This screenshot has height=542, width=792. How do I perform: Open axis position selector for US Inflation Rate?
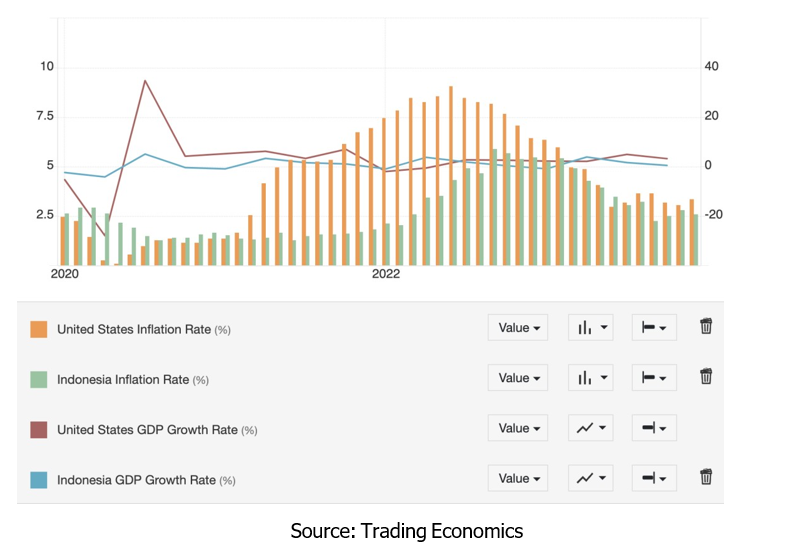point(654,327)
